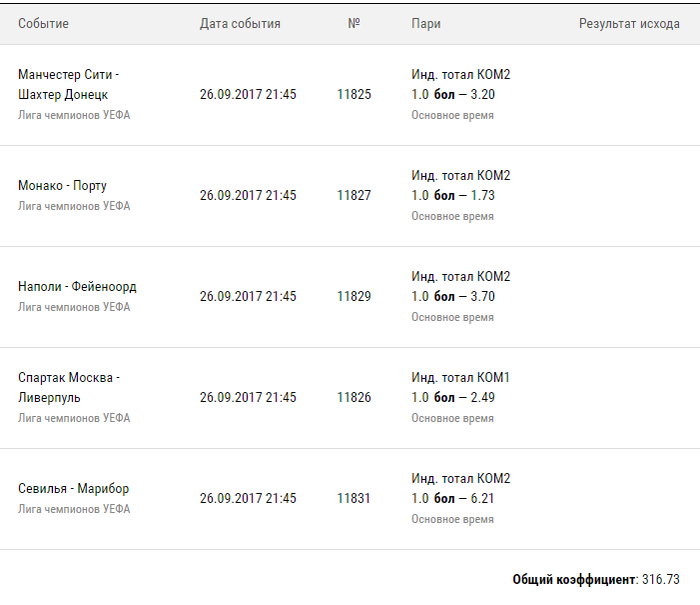The image size is (700, 605).
Task: Click the Общий коэффициент total 316.73
Action: (x=596, y=579)
